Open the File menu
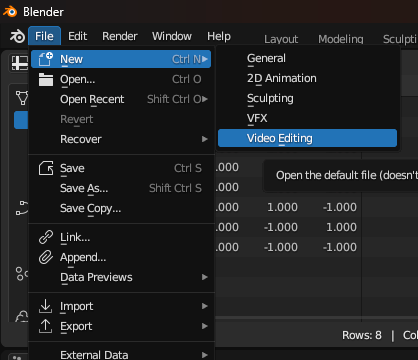418x360 pixels. click(44, 36)
